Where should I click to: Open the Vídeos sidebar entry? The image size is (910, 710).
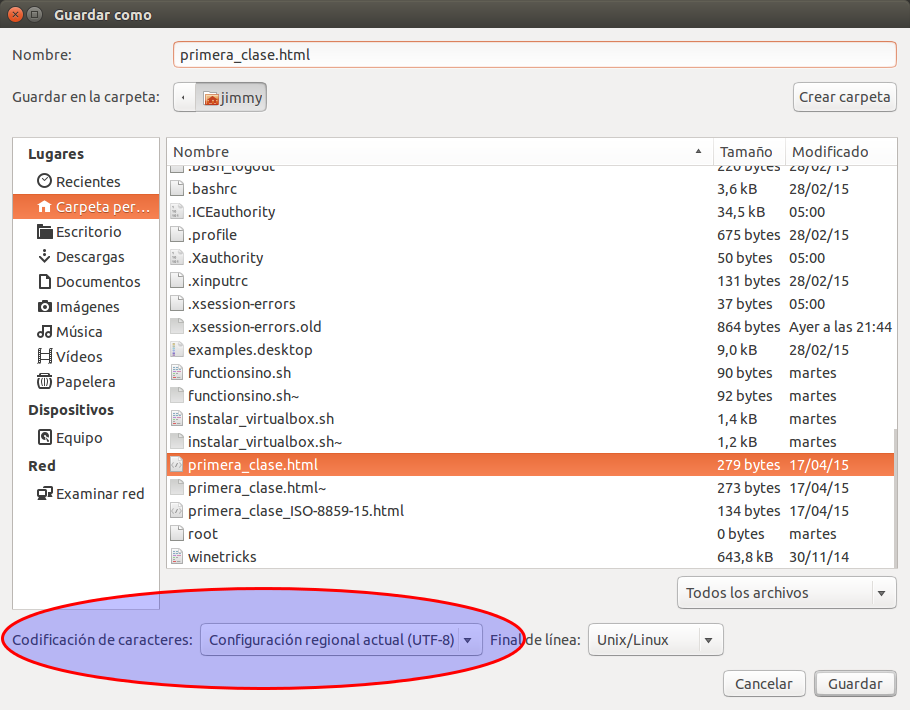(x=78, y=357)
